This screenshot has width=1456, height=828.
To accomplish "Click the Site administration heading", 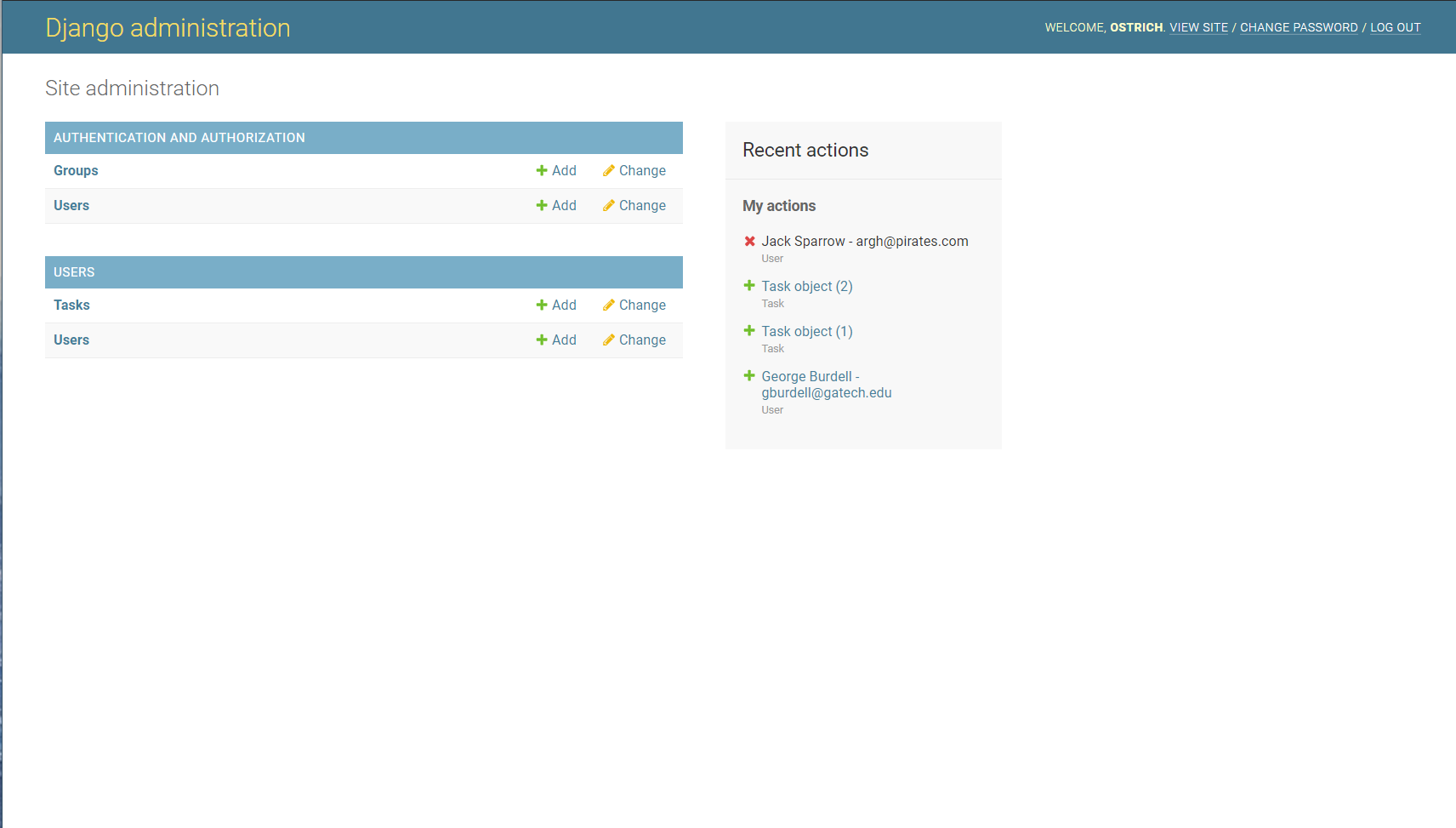I will [x=132, y=89].
